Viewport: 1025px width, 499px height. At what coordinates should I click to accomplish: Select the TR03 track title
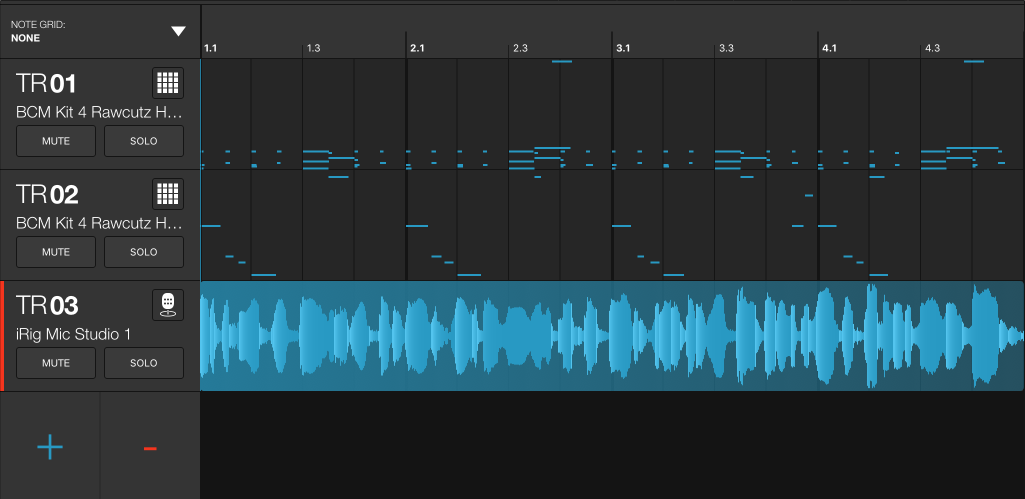tap(47, 306)
